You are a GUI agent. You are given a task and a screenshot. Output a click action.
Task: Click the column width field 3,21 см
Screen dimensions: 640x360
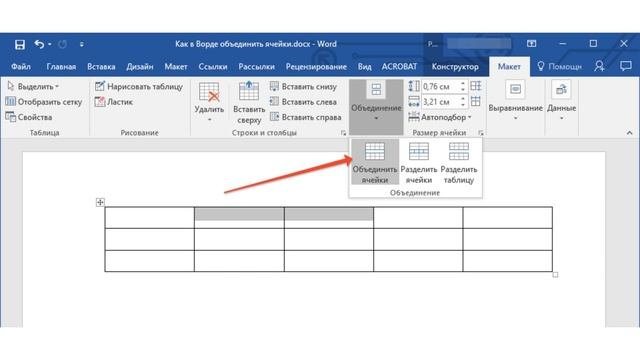pos(440,102)
